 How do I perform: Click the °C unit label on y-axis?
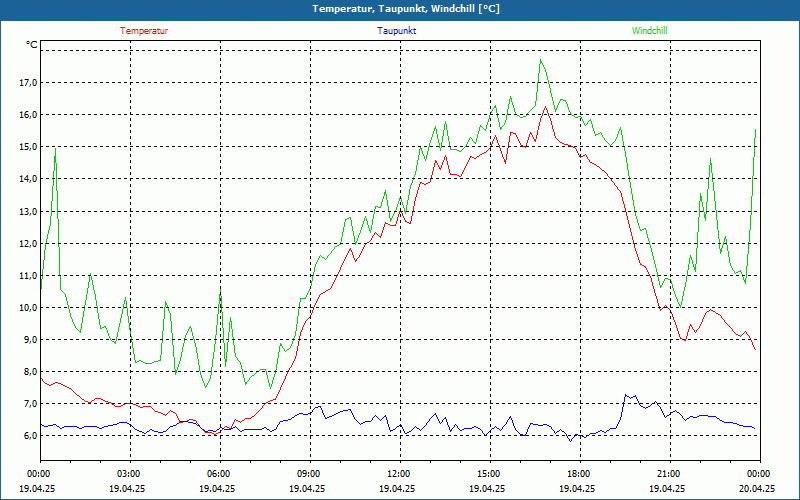pyautogui.click(x=31, y=45)
